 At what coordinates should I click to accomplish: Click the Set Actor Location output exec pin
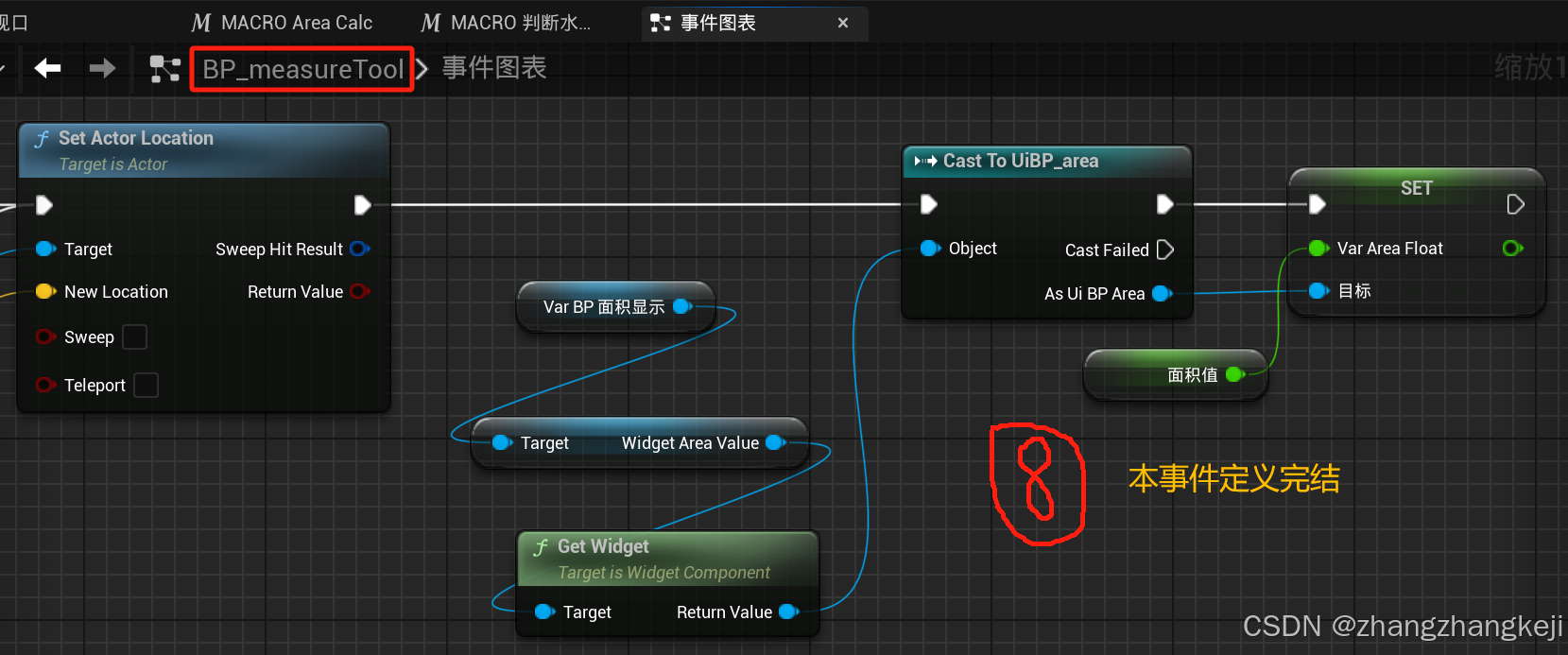tap(362, 205)
